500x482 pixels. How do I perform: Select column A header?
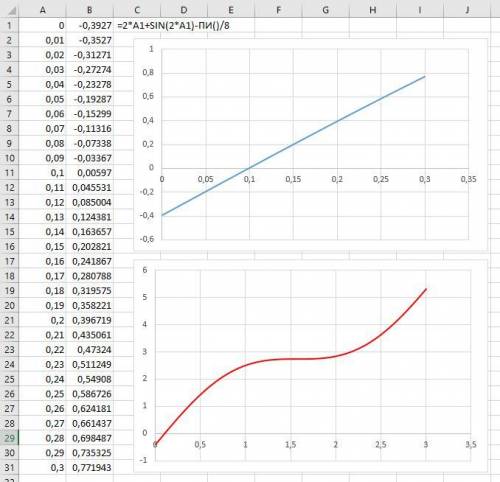42,10
